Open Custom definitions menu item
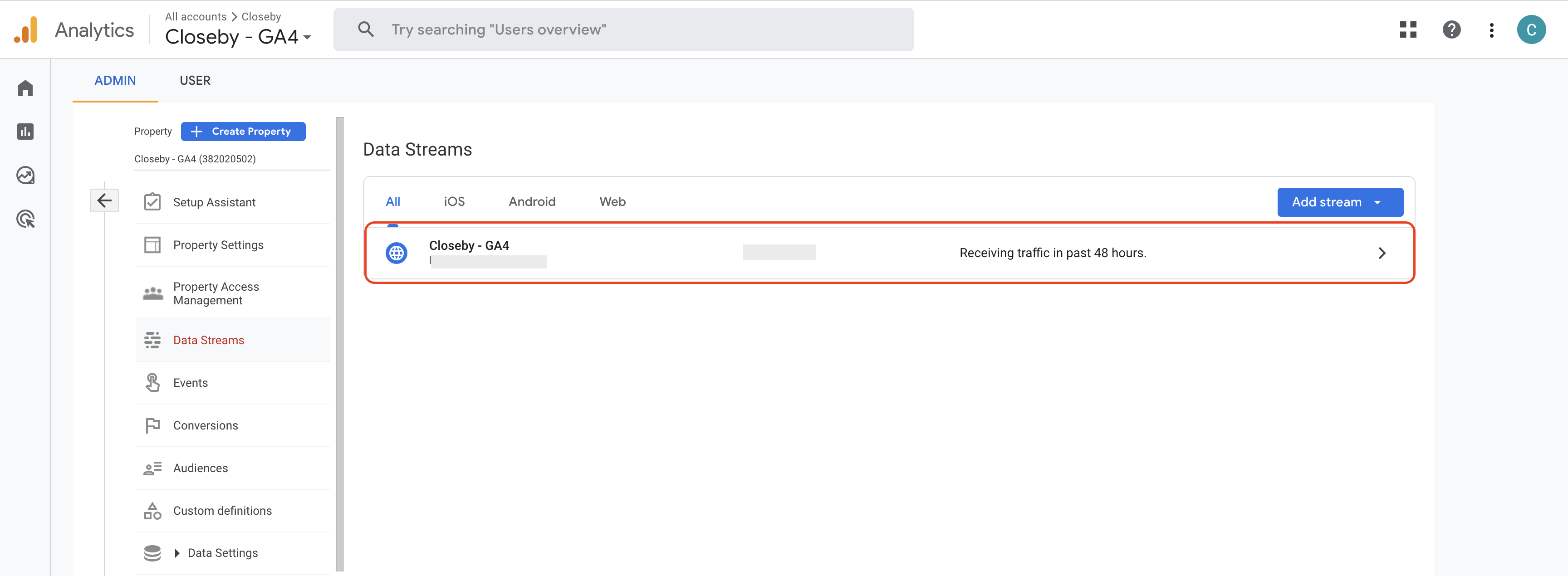The width and height of the screenshot is (1568, 576). click(x=233, y=510)
